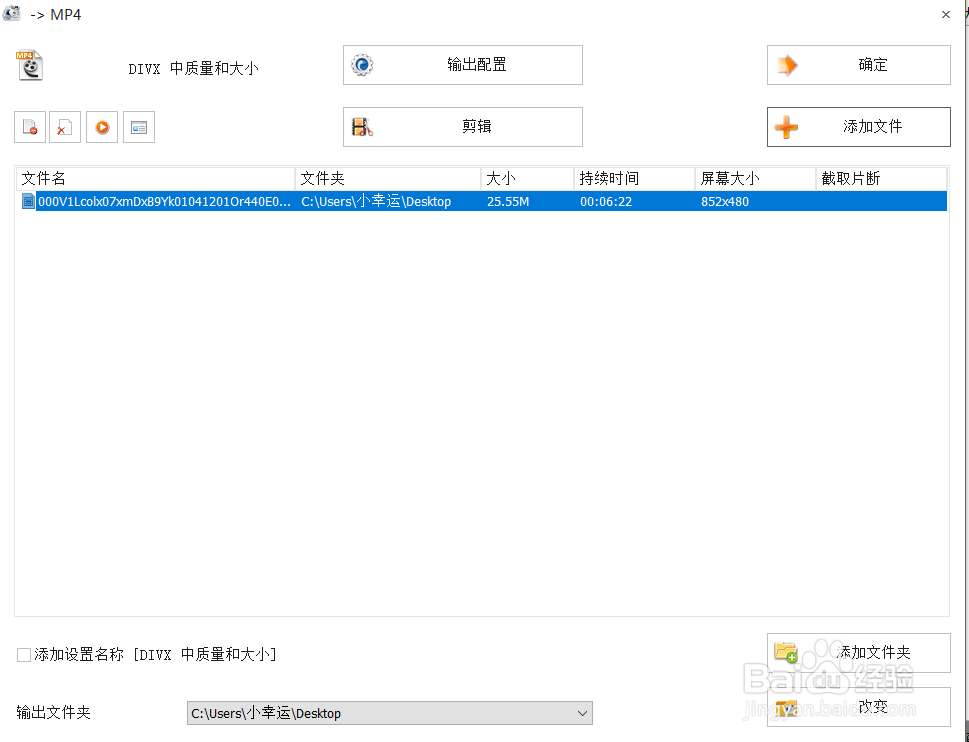Sort by the 截取片断 column header

click(881, 179)
